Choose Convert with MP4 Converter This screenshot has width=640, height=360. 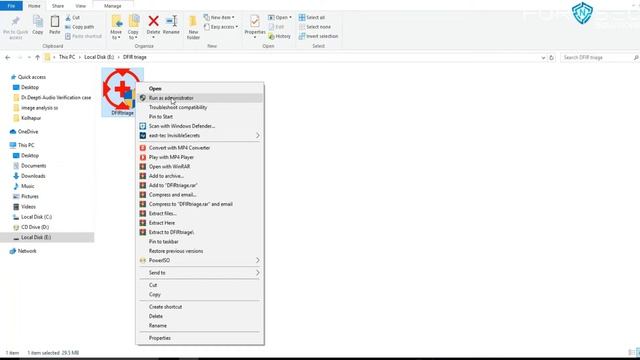pos(200,148)
